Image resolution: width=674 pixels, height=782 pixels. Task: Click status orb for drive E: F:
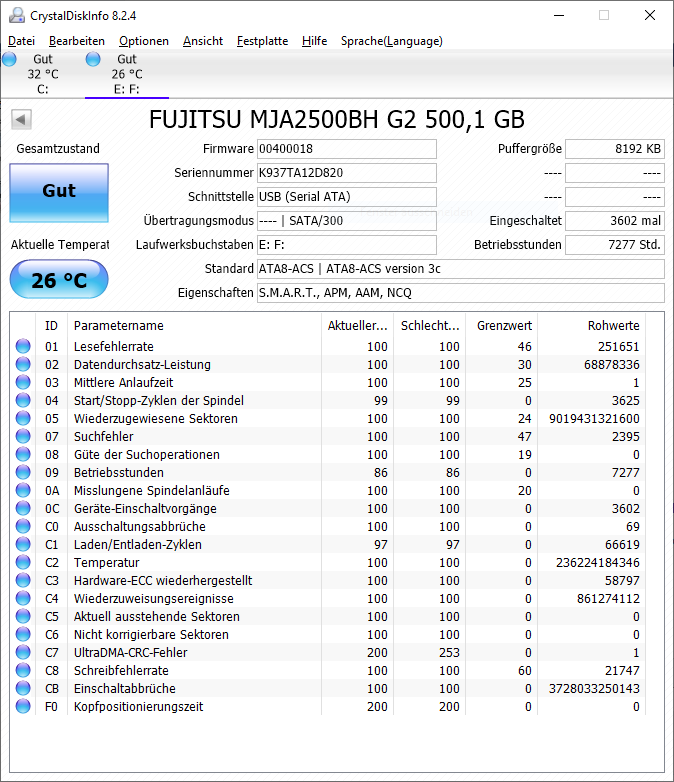93,59
